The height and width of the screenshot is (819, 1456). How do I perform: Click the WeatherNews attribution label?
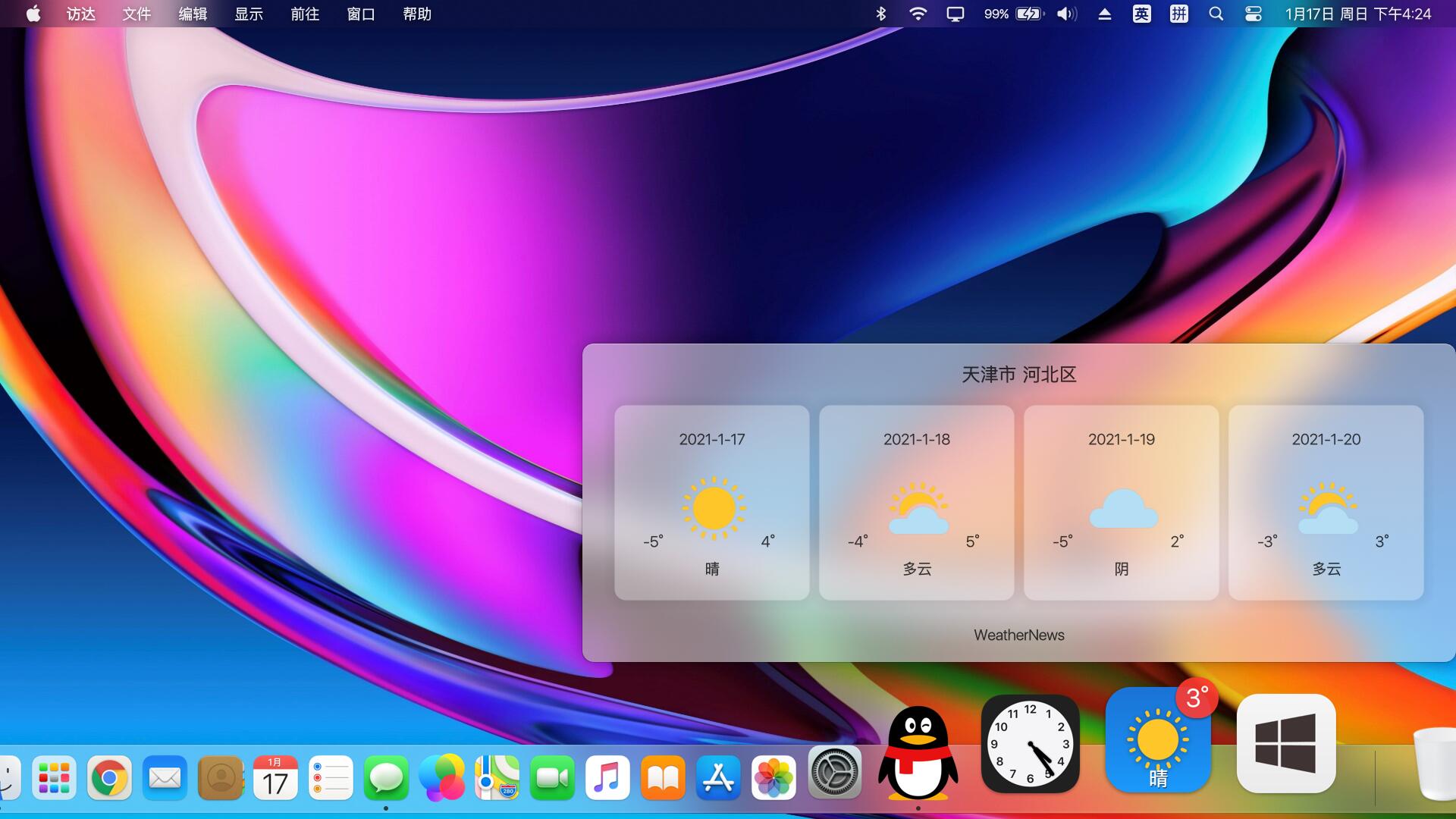(1019, 635)
